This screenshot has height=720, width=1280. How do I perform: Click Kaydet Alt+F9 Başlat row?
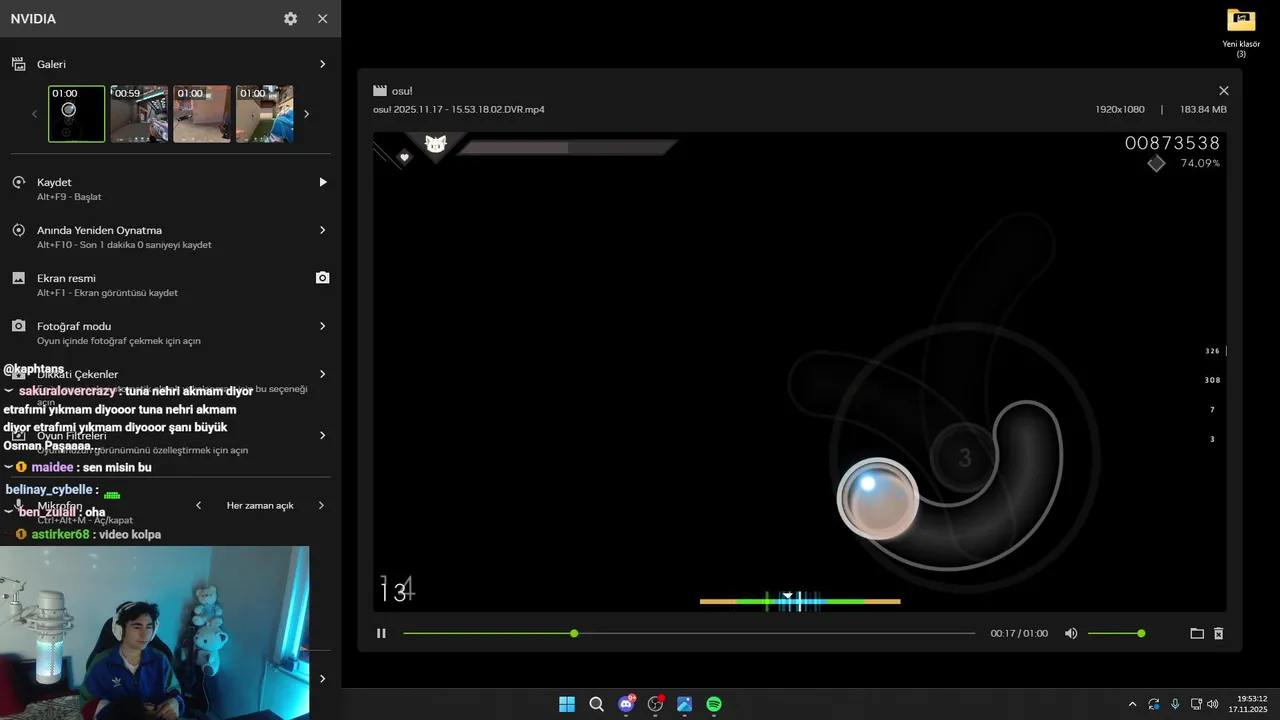click(170, 189)
